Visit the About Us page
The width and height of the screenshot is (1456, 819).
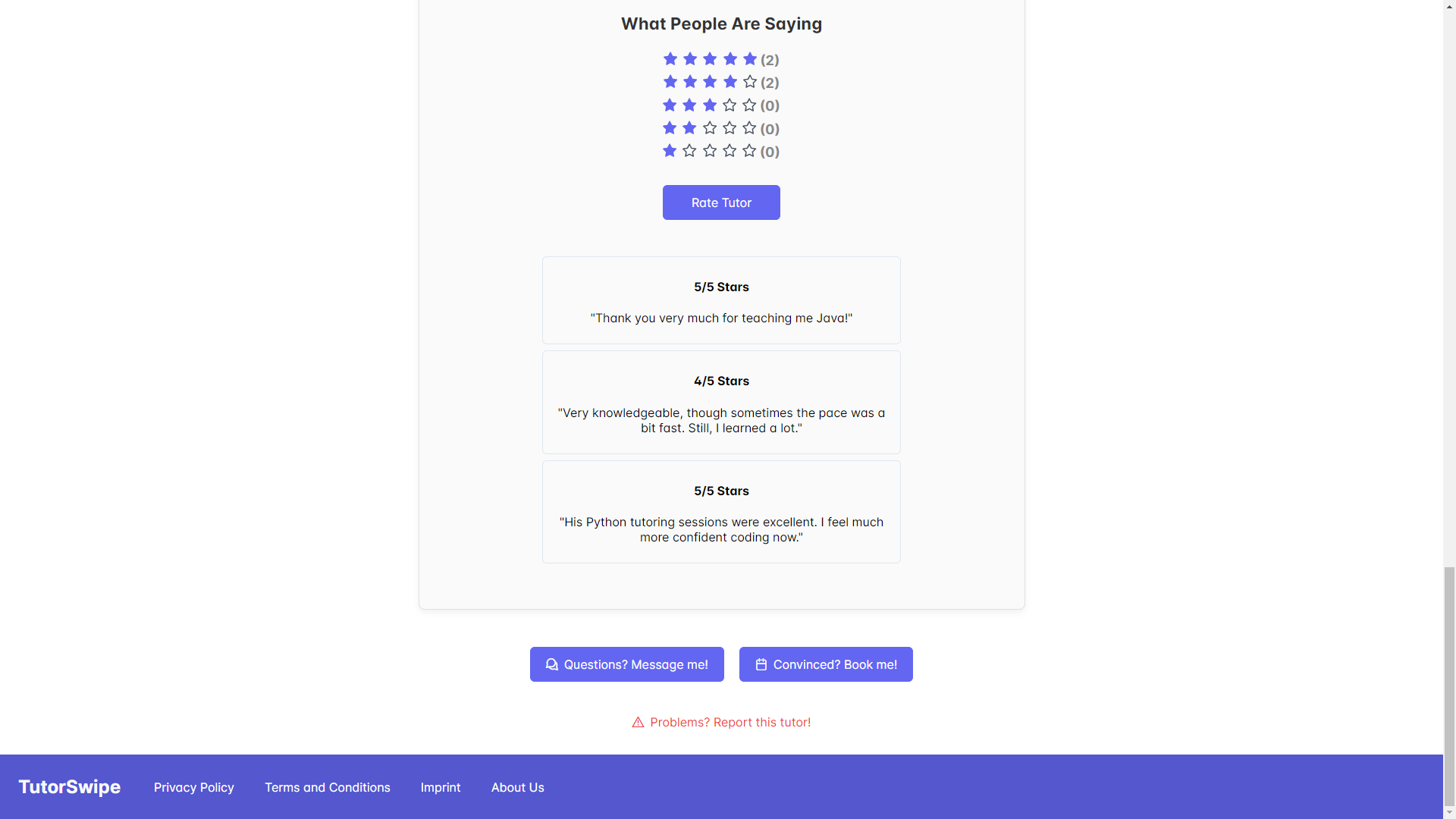pos(518,787)
